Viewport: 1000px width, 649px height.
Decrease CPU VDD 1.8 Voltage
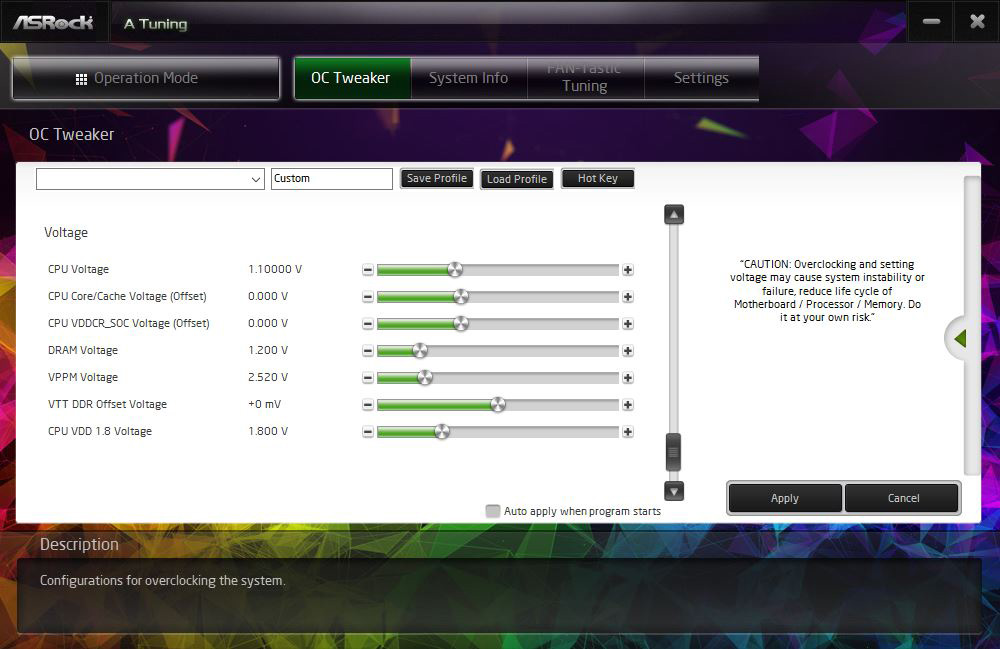pyautogui.click(x=367, y=432)
